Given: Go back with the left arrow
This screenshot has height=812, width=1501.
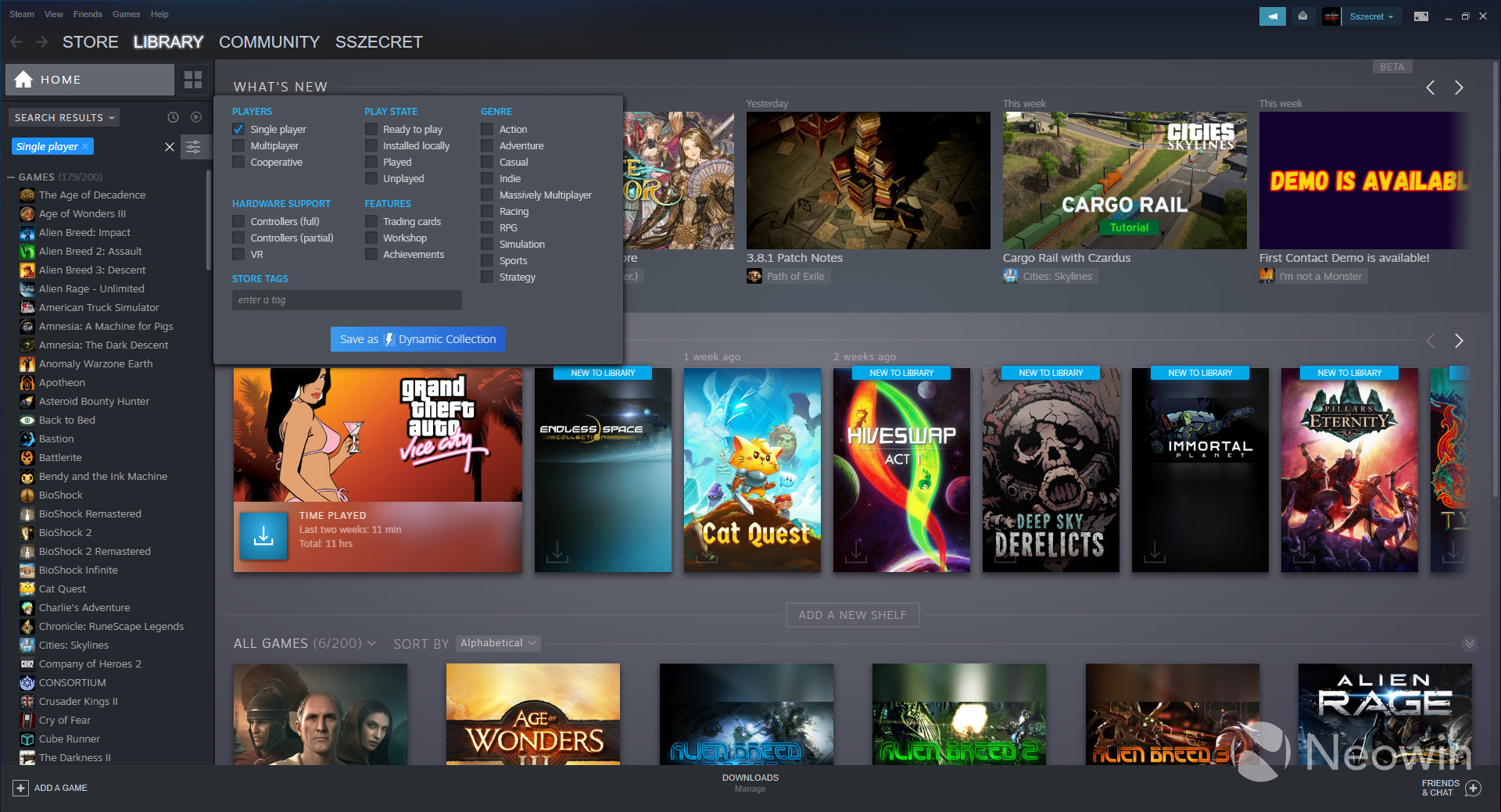Looking at the screenshot, I should (x=16, y=42).
